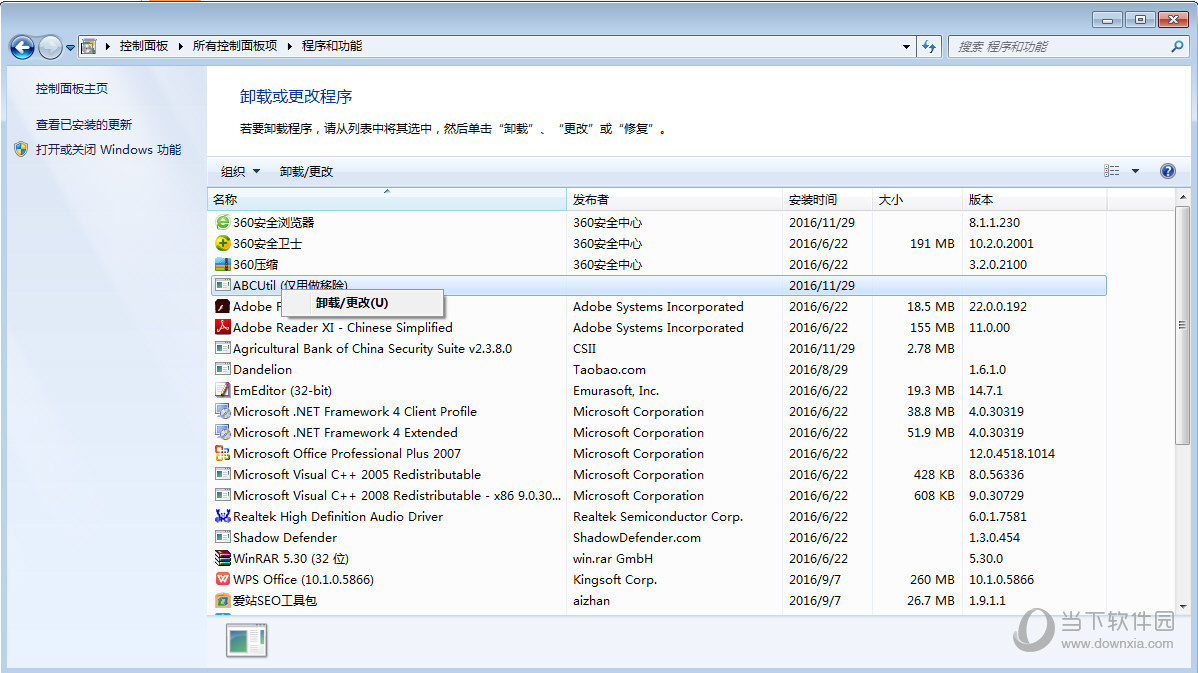This screenshot has height=673, width=1198.
Task: Expand the view options dropdown arrow
Action: click(x=1135, y=171)
